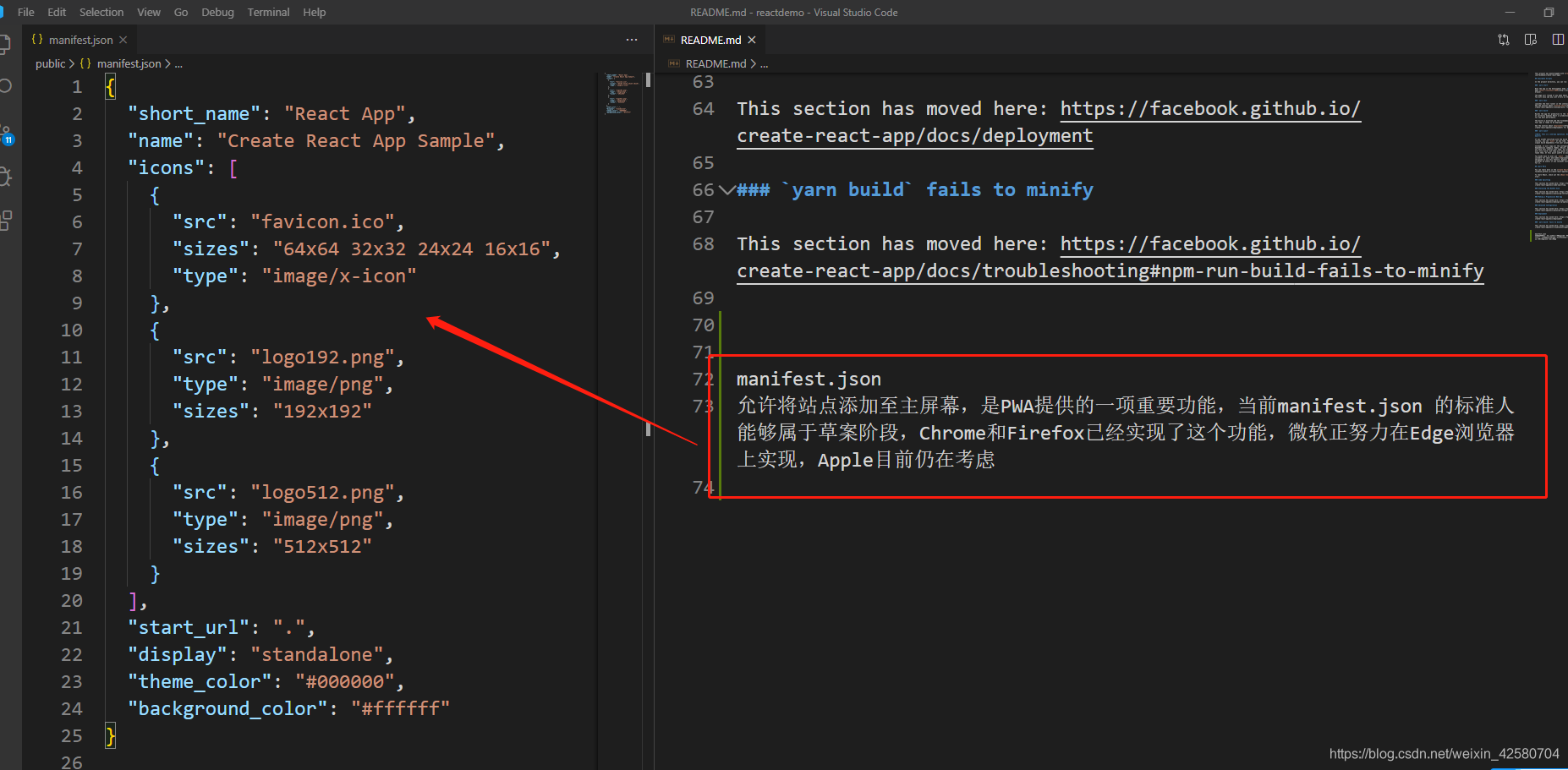Viewport: 1568px width, 770px height.
Task: Select 'public' folder in the breadcrumb
Action: click(50, 63)
